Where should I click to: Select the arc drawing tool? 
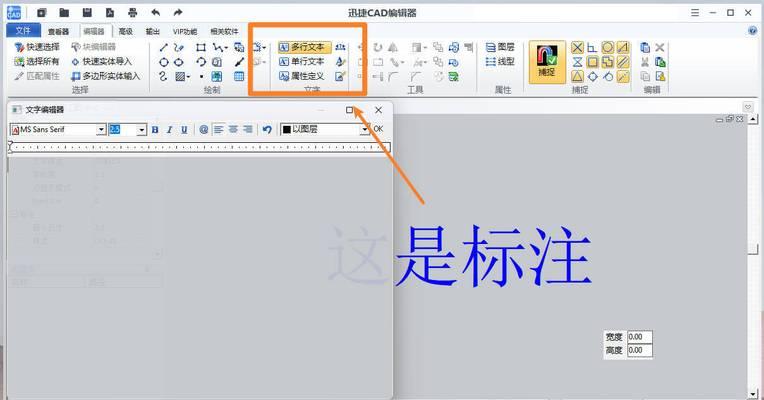click(x=201, y=62)
